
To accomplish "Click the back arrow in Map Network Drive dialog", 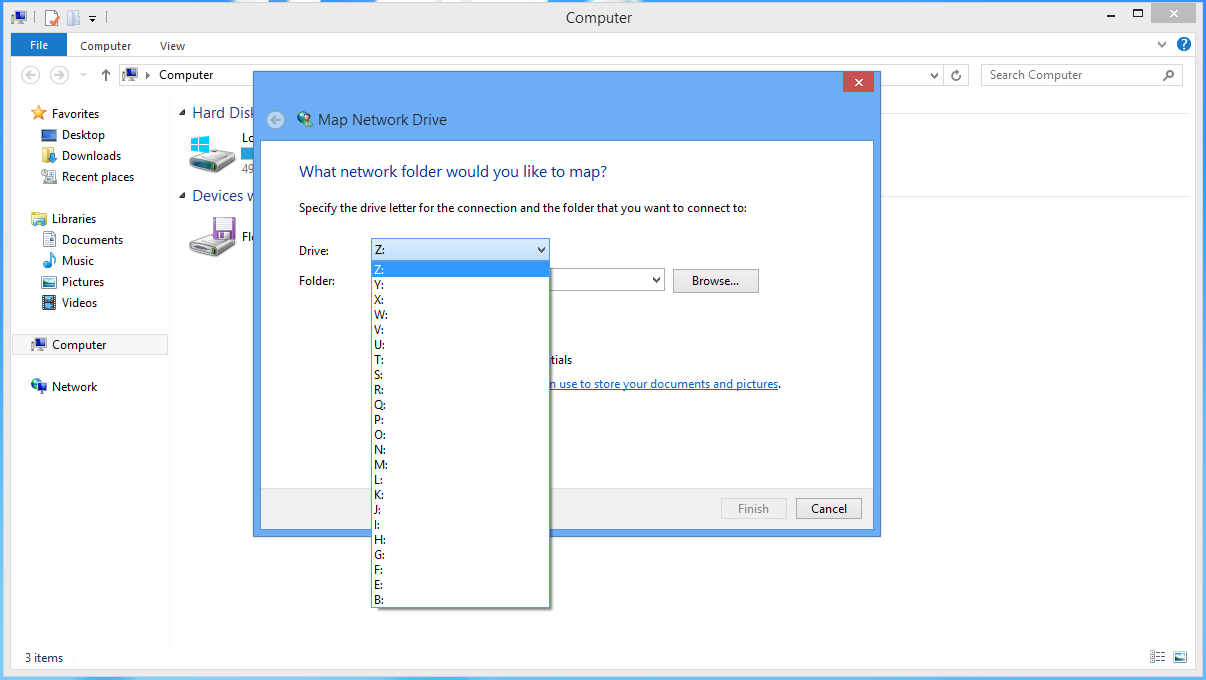I will tap(275, 119).
